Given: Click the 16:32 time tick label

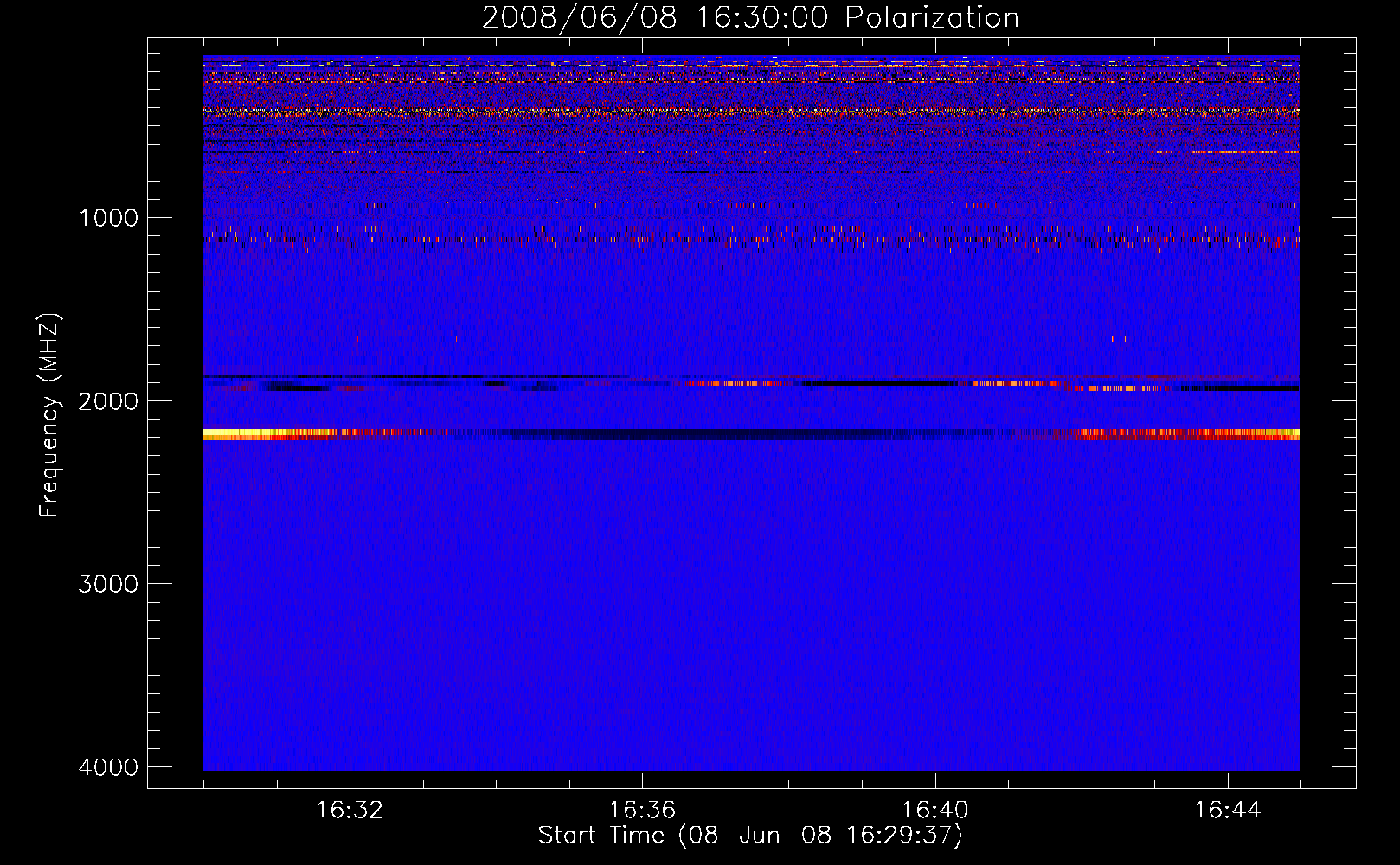Looking at the screenshot, I should point(350,811).
